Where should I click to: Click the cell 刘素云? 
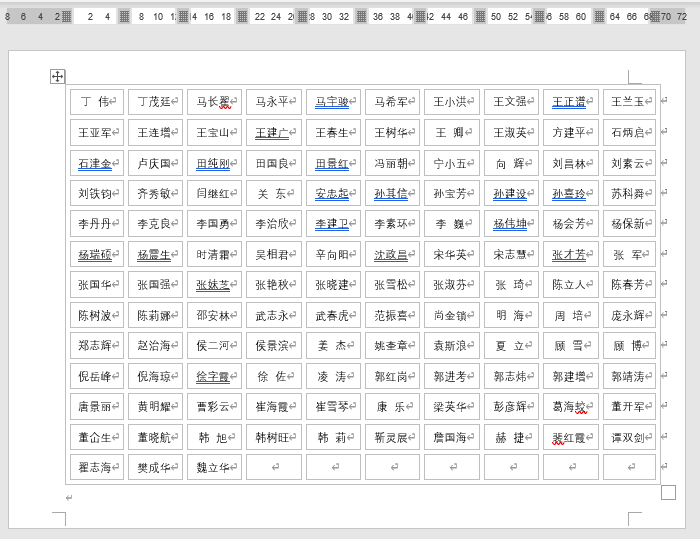[x=629, y=163]
